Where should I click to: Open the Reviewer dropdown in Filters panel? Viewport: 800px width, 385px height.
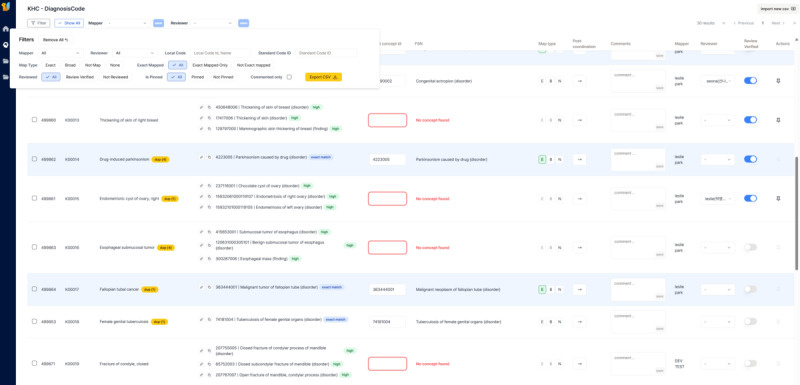click(136, 53)
